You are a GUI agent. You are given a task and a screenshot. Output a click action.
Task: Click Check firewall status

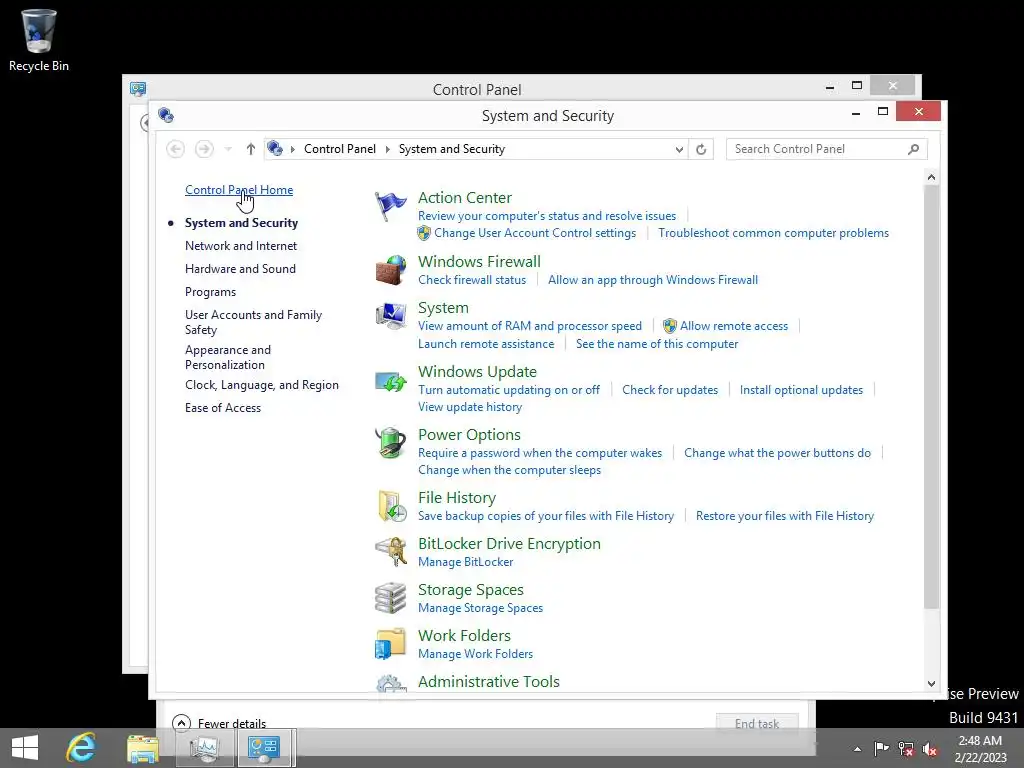[x=472, y=280]
